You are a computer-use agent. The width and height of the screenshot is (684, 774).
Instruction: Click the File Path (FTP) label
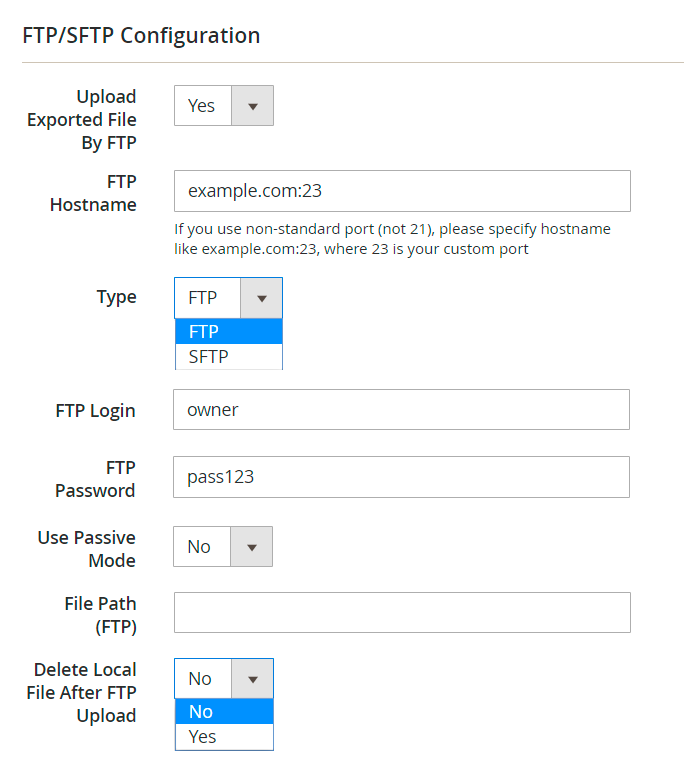pyautogui.click(x=100, y=615)
